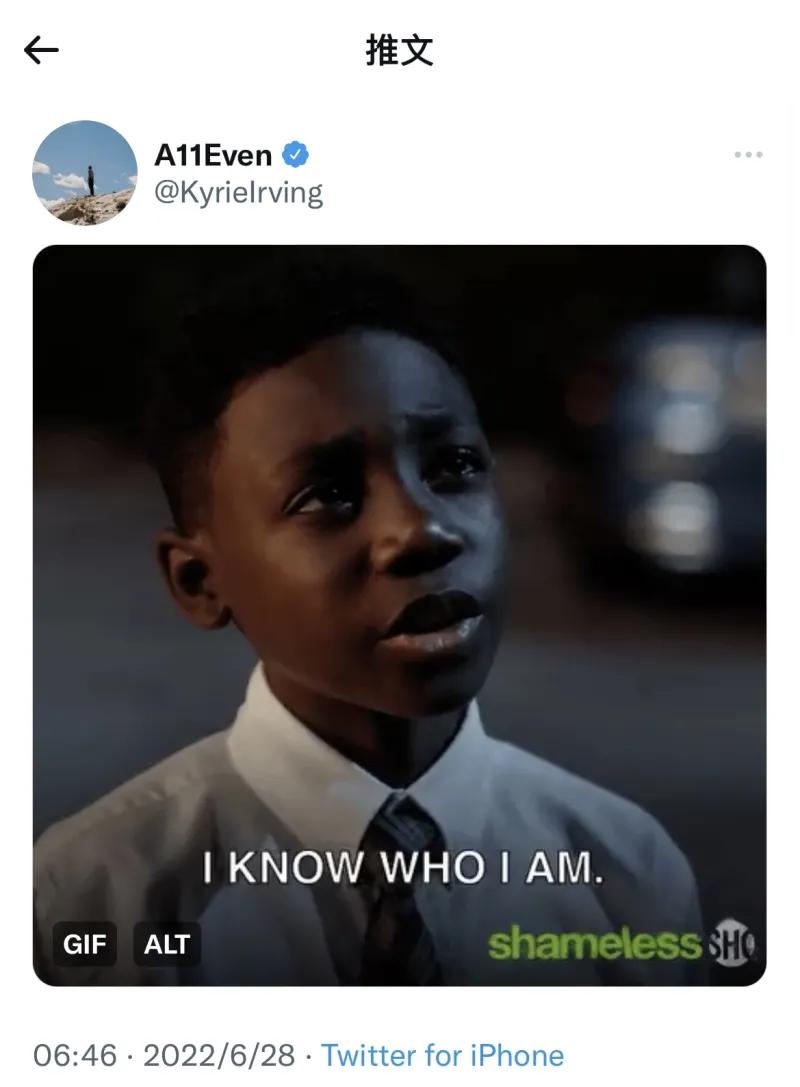800x1087 pixels.
Task: Go back using the left arrow
Action: (x=41, y=51)
